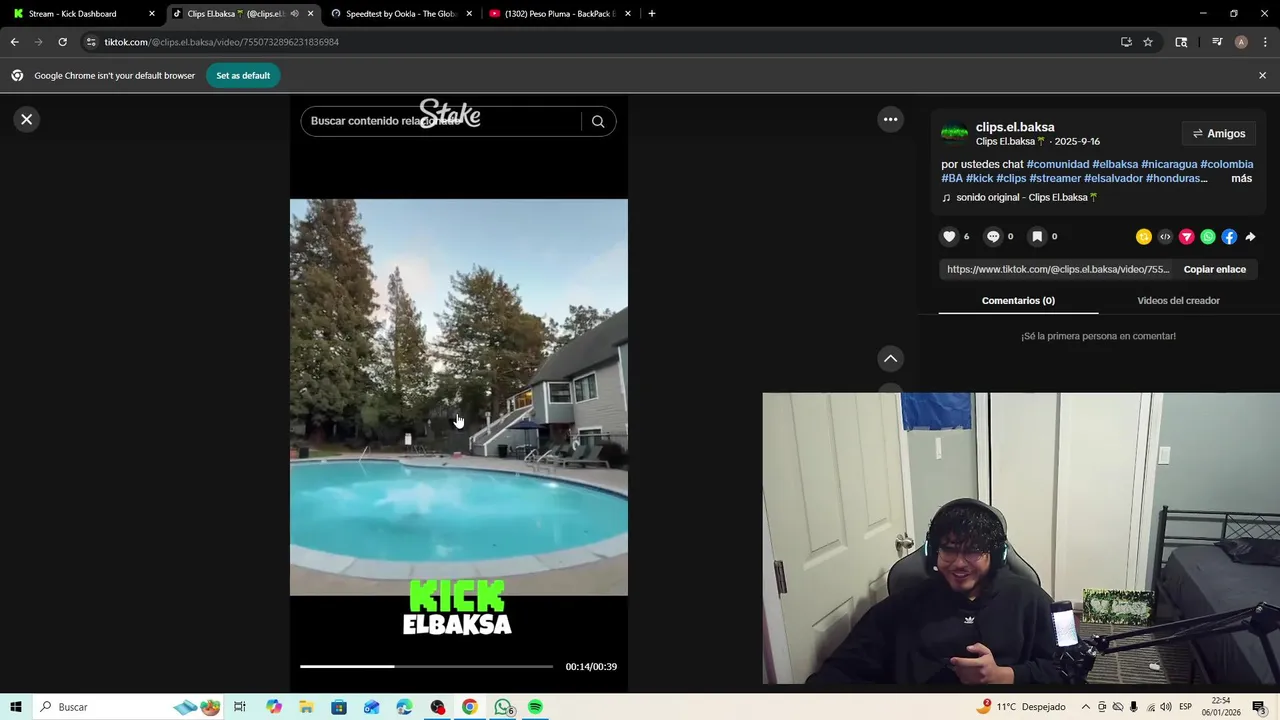Reload the current page
The height and width of the screenshot is (720, 1280).
point(62,42)
